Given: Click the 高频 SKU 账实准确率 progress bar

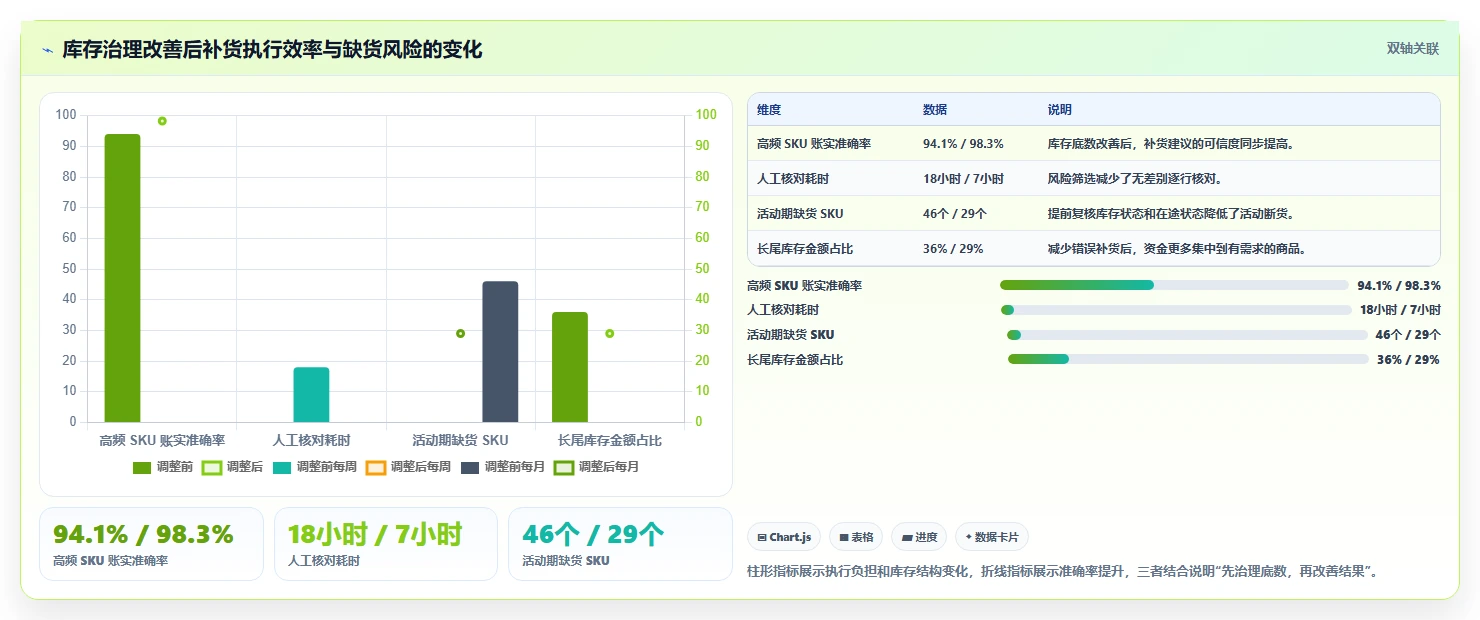Looking at the screenshot, I should coord(1174,285).
